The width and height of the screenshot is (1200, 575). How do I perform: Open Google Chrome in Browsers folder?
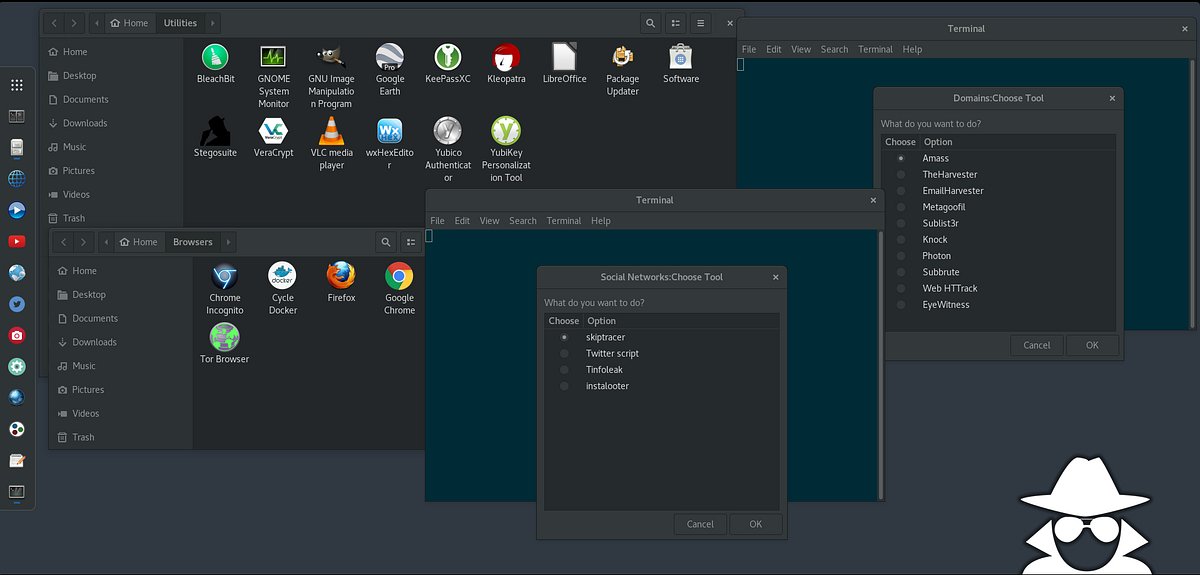coord(399,276)
